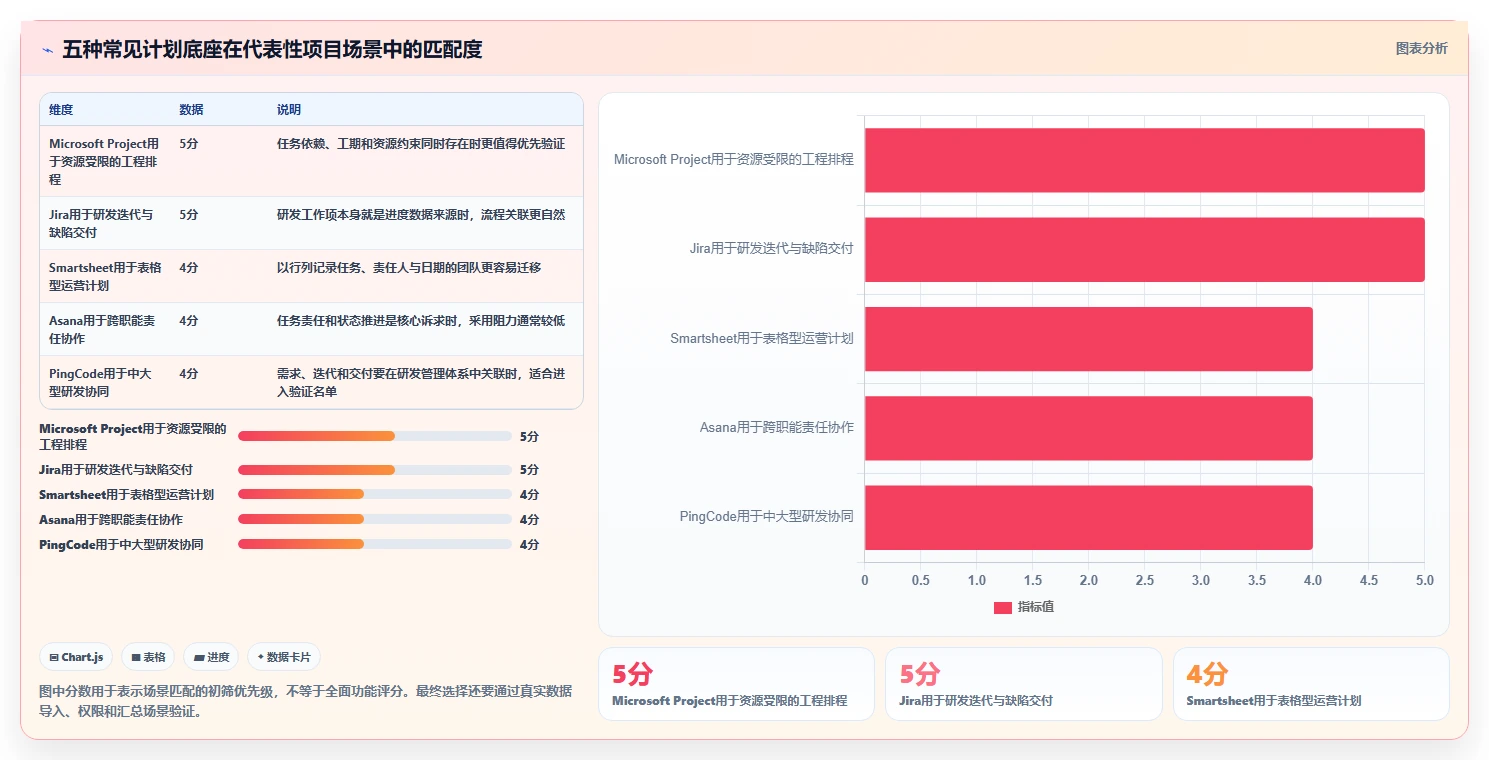Click chart axis label Jira用于研发迭代与缺陷交付

772,249
